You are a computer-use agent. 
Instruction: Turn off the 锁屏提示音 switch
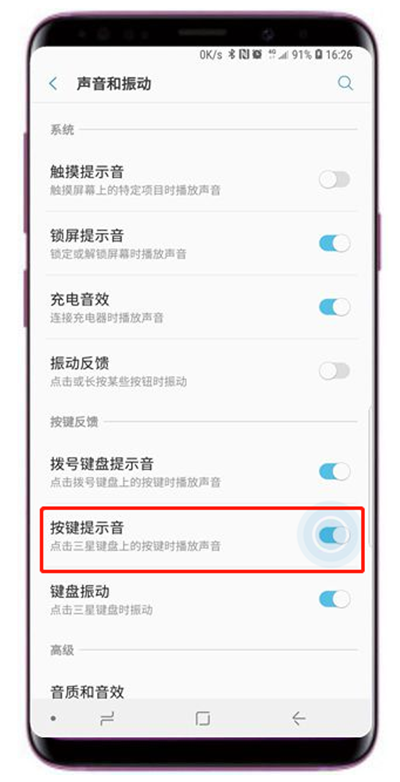pyautogui.click(x=335, y=243)
